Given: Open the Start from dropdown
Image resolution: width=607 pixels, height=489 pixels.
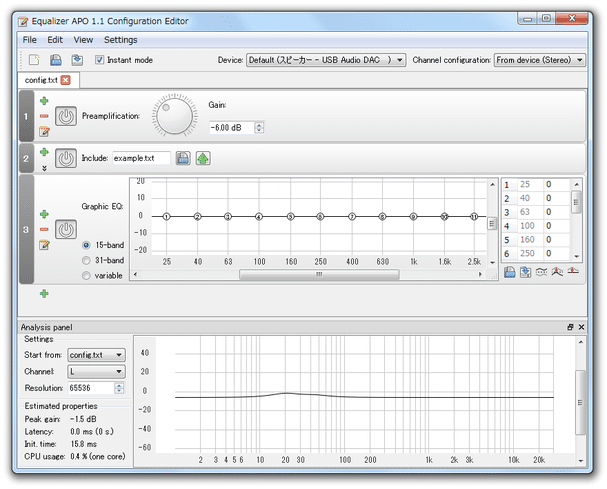Looking at the screenshot, I should click(96, 355).
